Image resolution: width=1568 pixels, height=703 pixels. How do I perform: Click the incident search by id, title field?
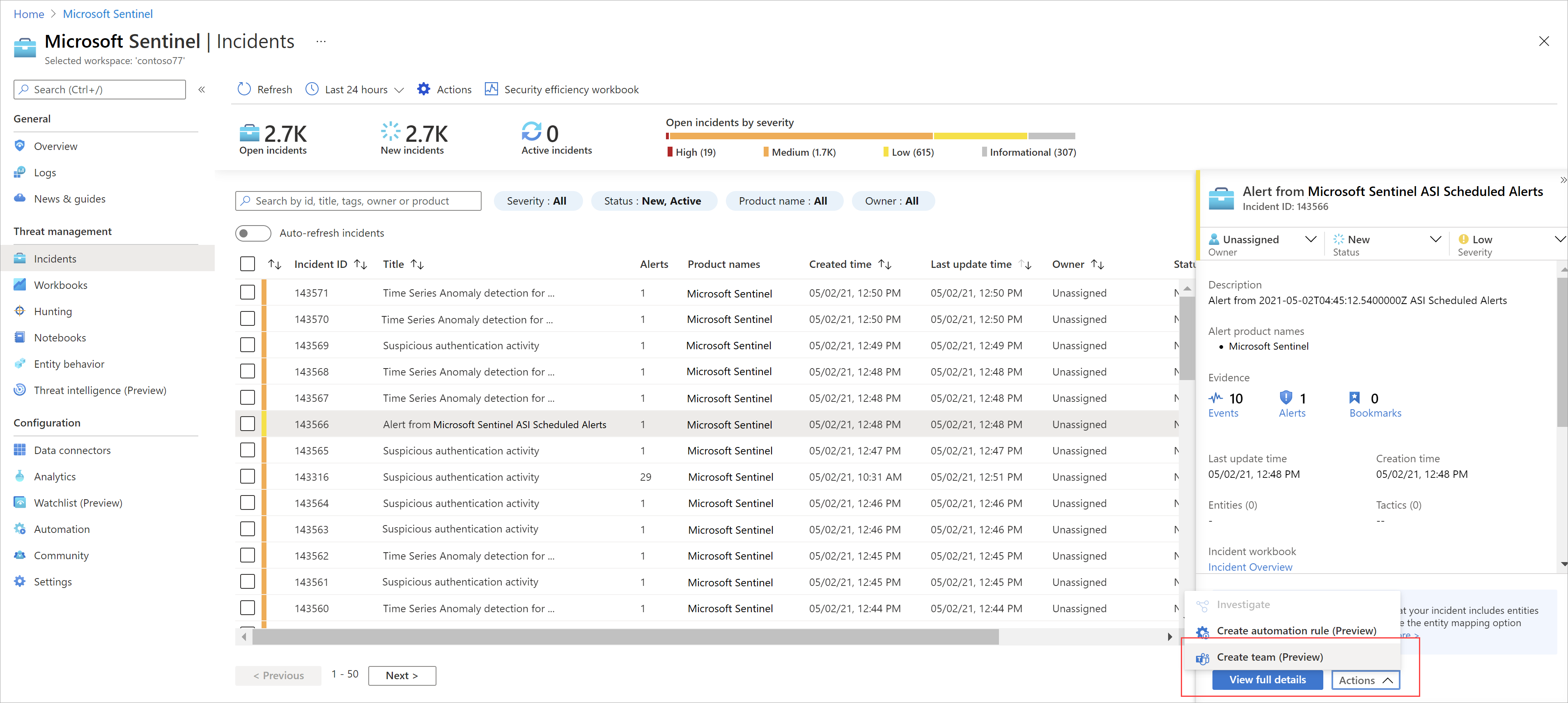(358, 201)
